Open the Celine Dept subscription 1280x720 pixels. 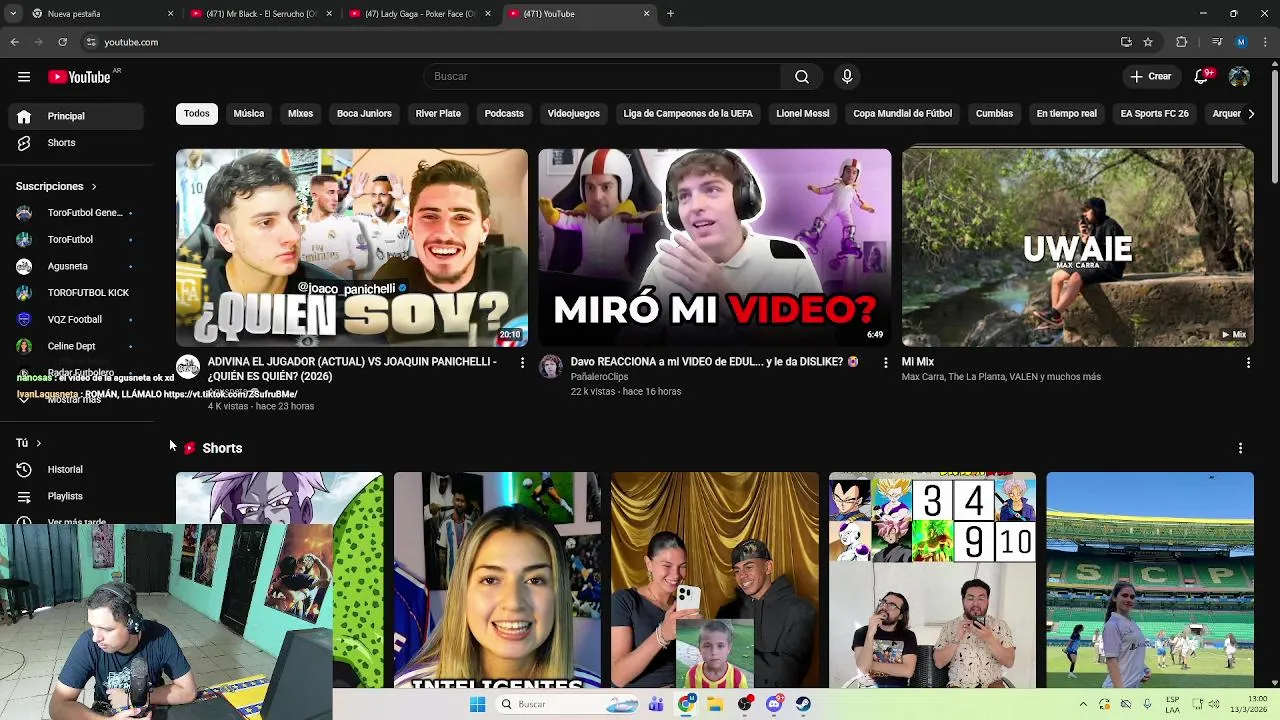point(76,346)
